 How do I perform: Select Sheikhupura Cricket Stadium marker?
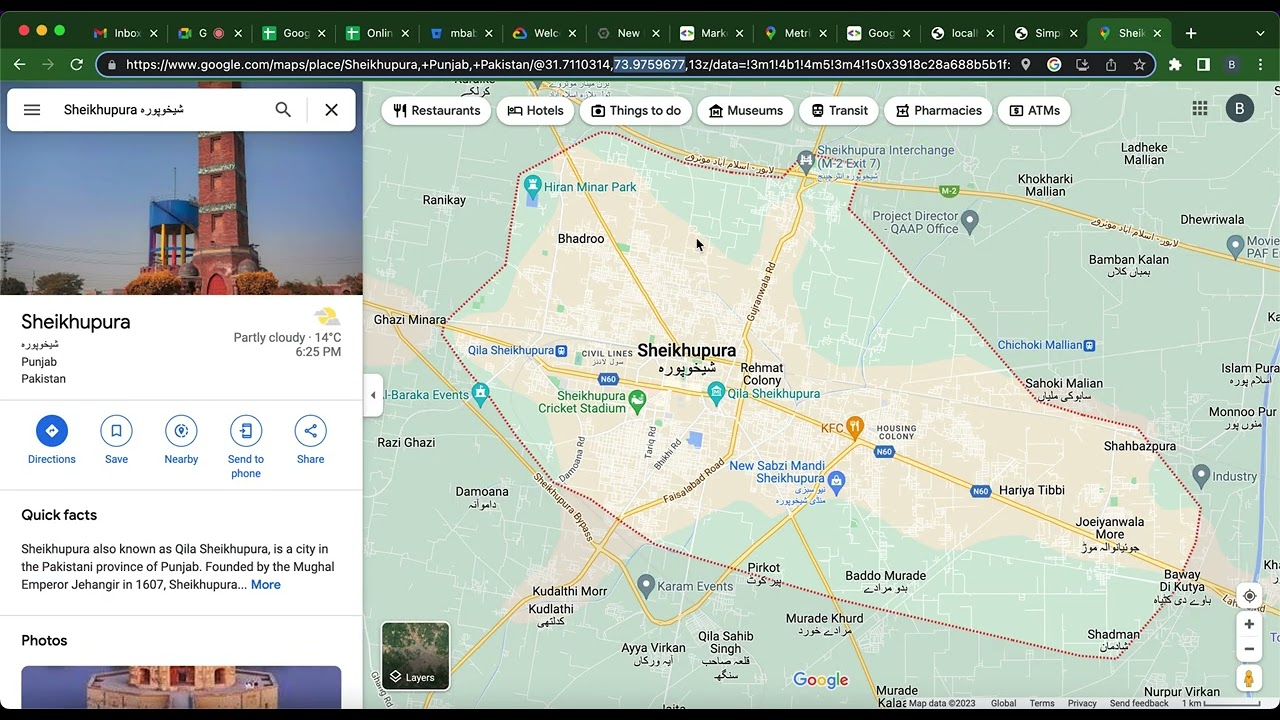[x=638, y=400]
